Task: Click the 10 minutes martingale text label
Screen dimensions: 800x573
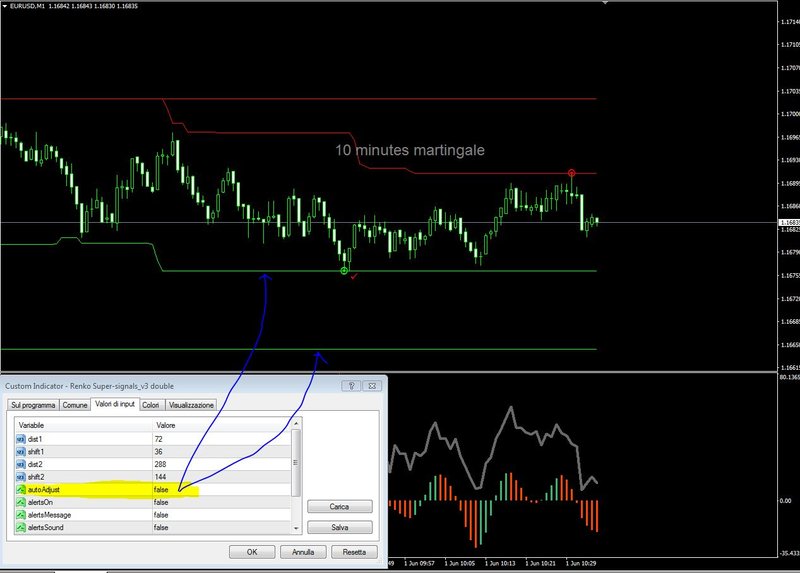Action: [410, 150]
